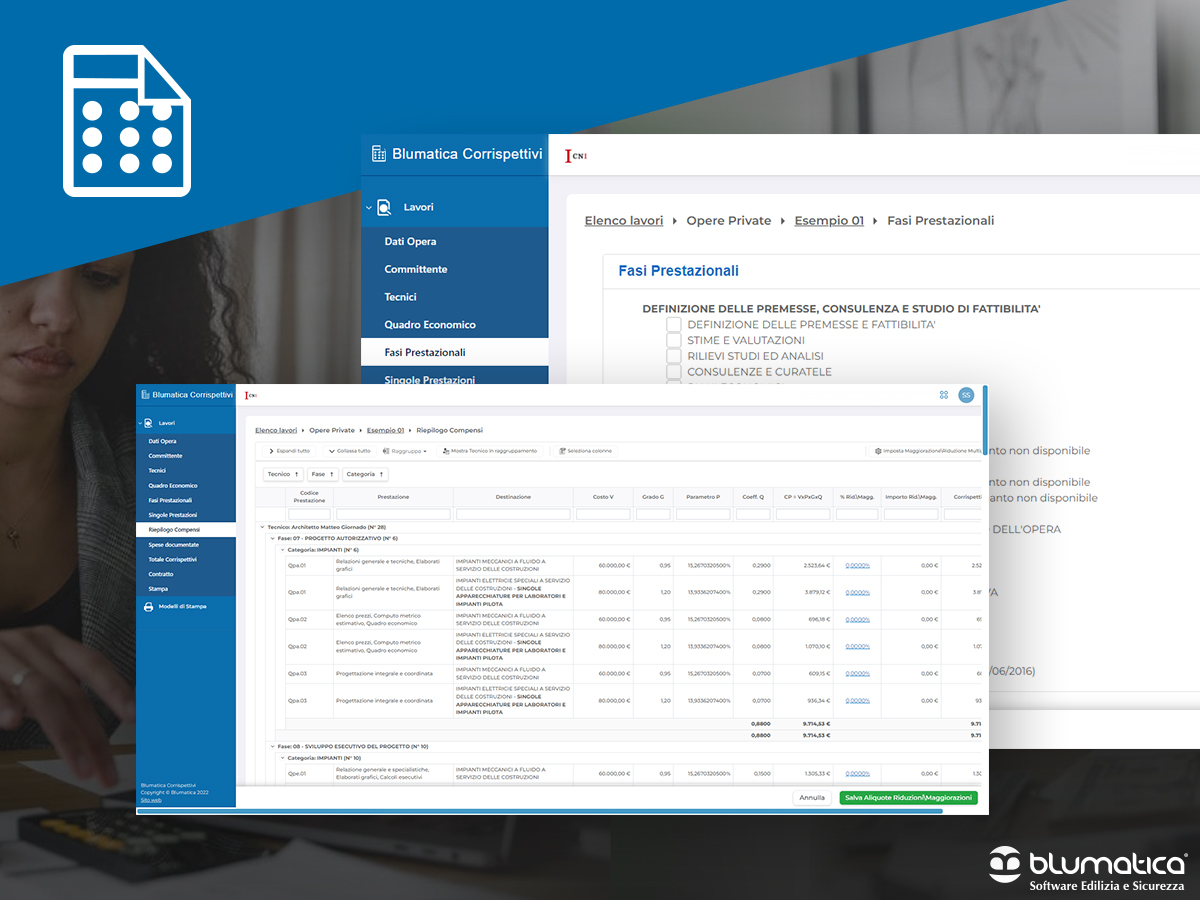1200x900 pixels.
Task: Click the CNI logo in the front window header
Action: click(250, 395)
